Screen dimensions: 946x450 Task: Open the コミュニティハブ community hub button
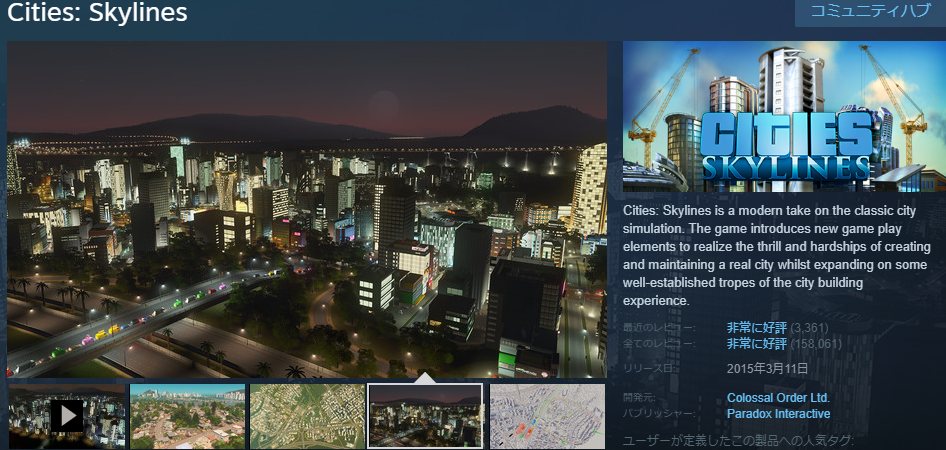tap(869, 12)
